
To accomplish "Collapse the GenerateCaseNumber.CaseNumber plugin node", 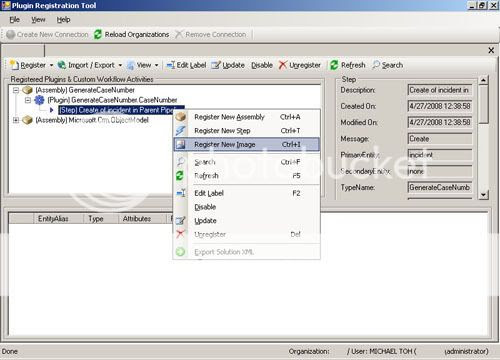I will point(28,100).
